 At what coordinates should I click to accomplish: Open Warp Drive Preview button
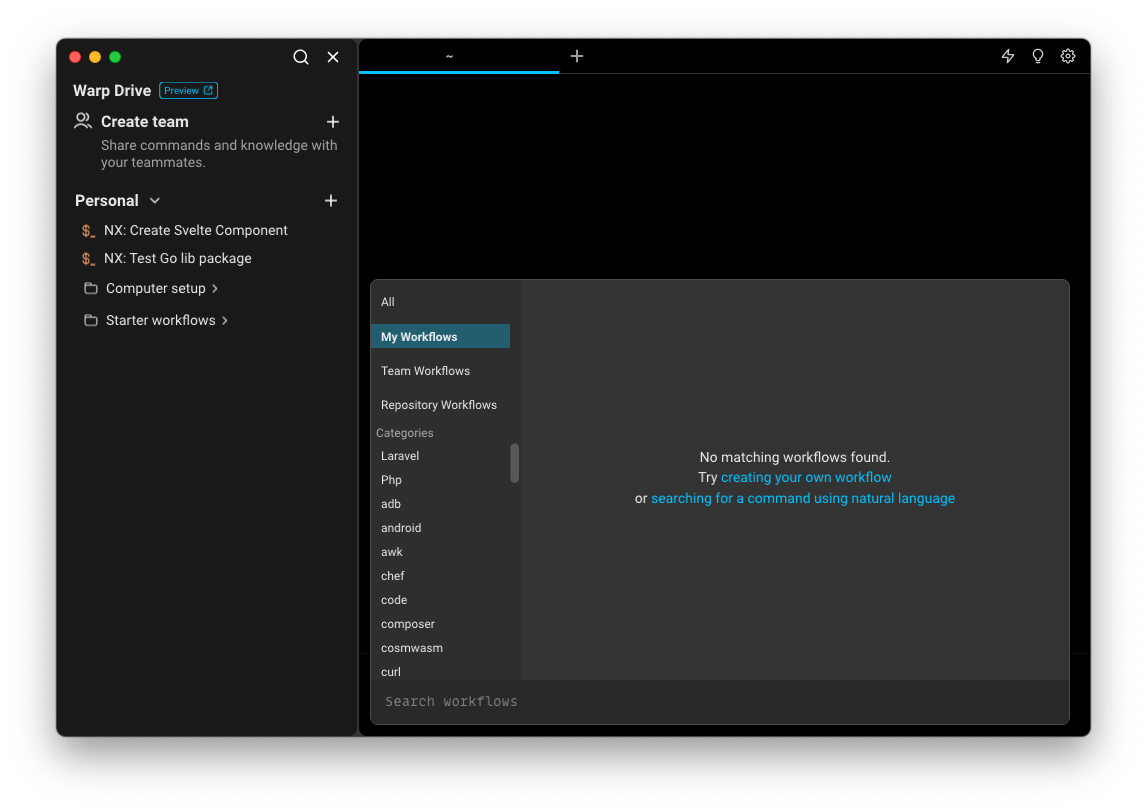[188, 90]
